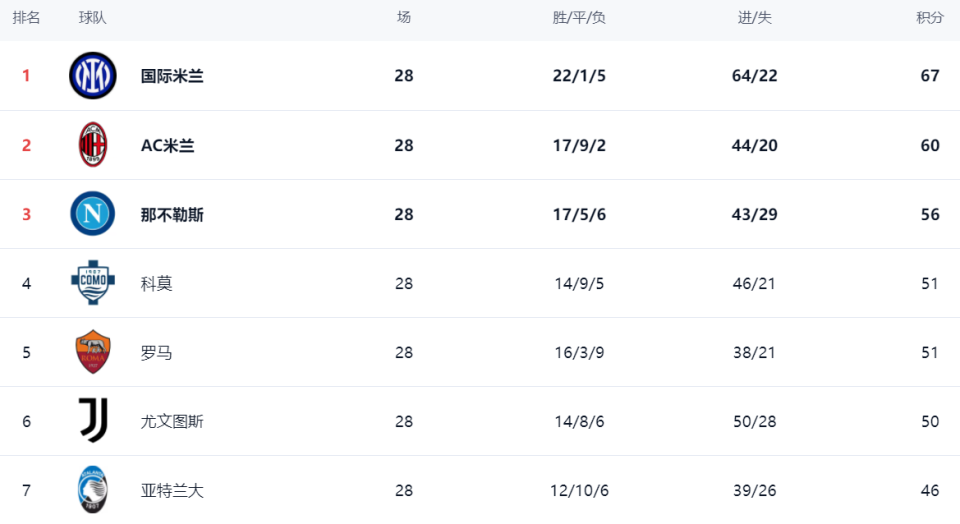Click the 胜/平/负 column header
Image resolution: width=960 pixels, height=524 pixels.
click(x=579, y=18)
